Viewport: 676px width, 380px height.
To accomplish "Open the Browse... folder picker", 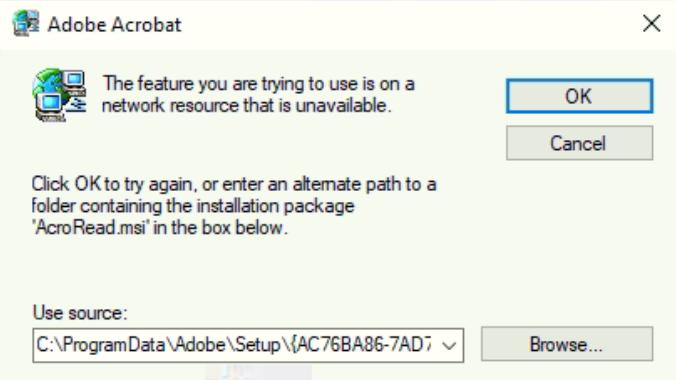I will pos(567,344).
